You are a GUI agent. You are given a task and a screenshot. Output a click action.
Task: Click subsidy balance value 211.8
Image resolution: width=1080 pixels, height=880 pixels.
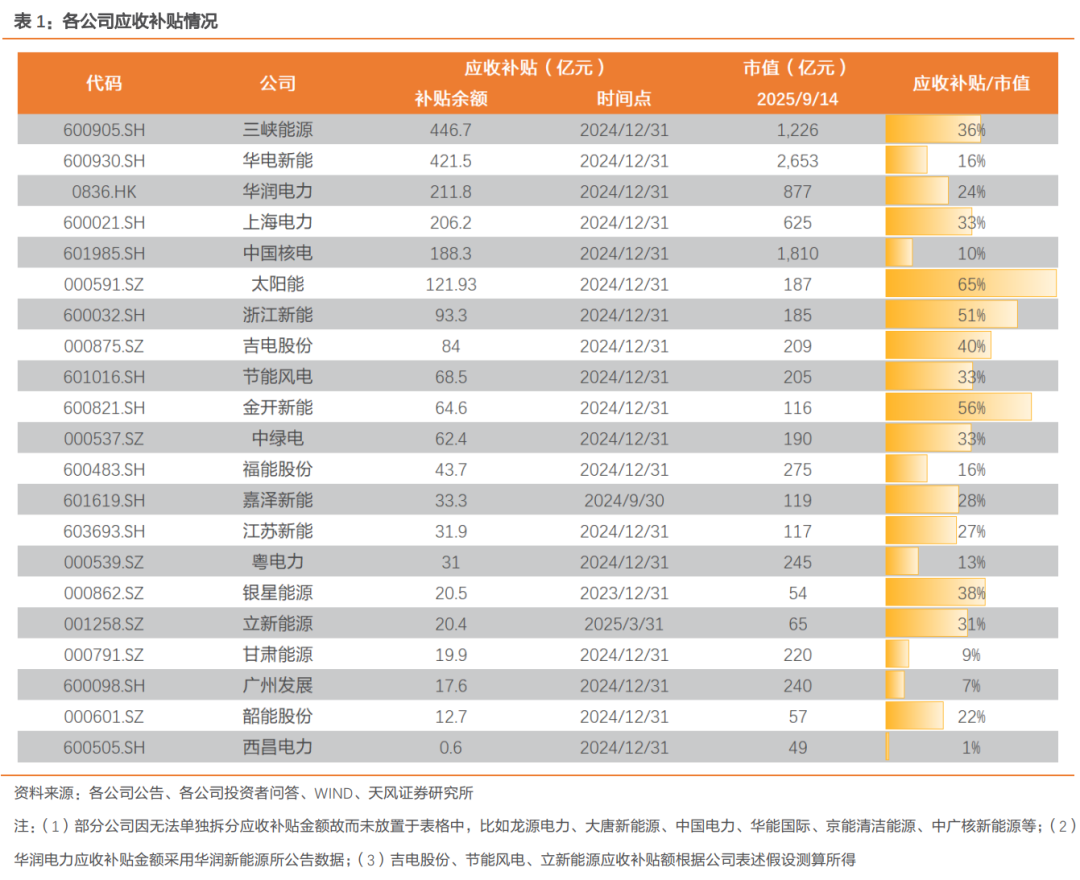tap(451, 192)
